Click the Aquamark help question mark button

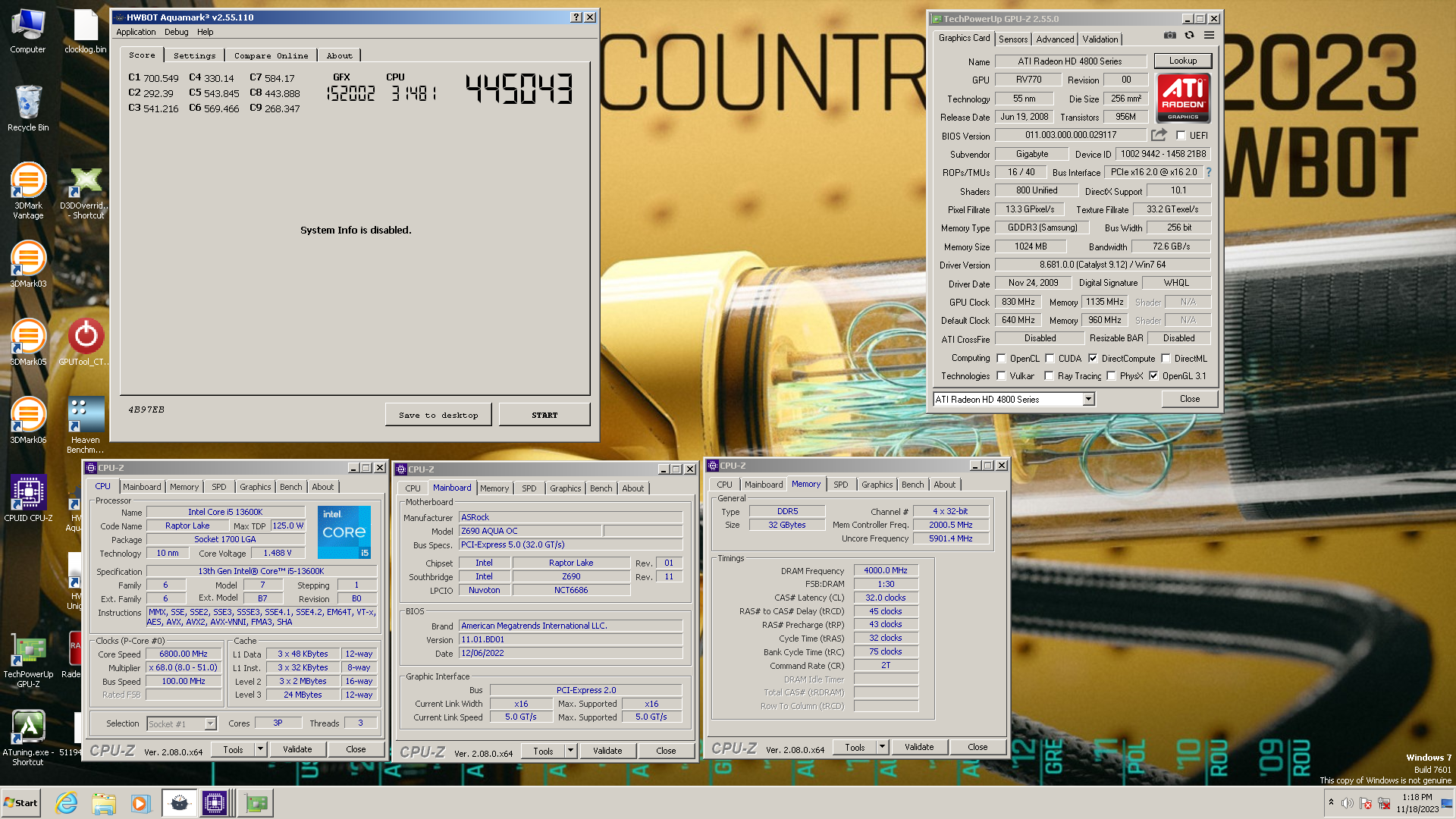click(576, 17)
